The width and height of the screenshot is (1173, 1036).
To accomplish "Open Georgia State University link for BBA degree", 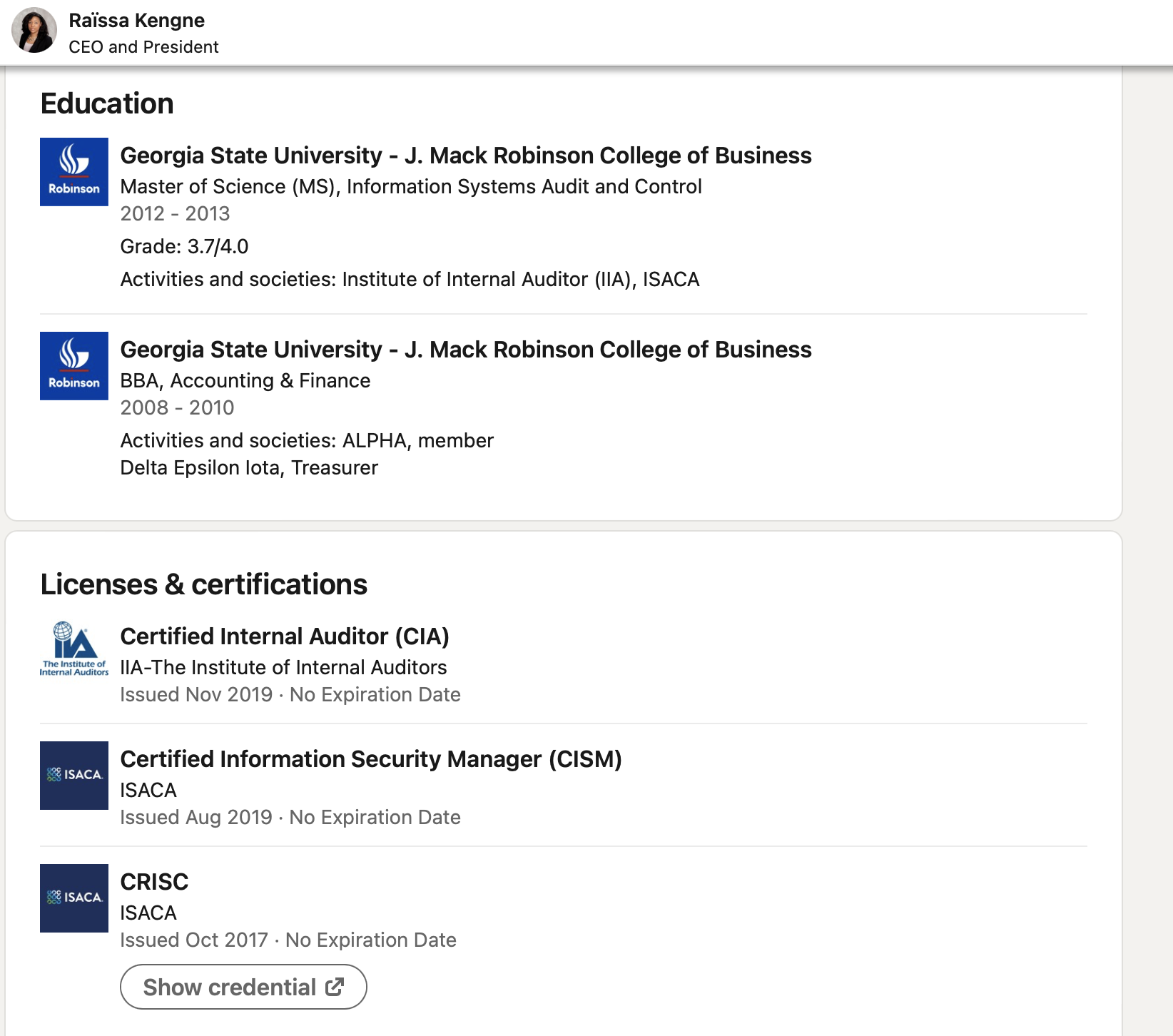I will pos(466,350).
